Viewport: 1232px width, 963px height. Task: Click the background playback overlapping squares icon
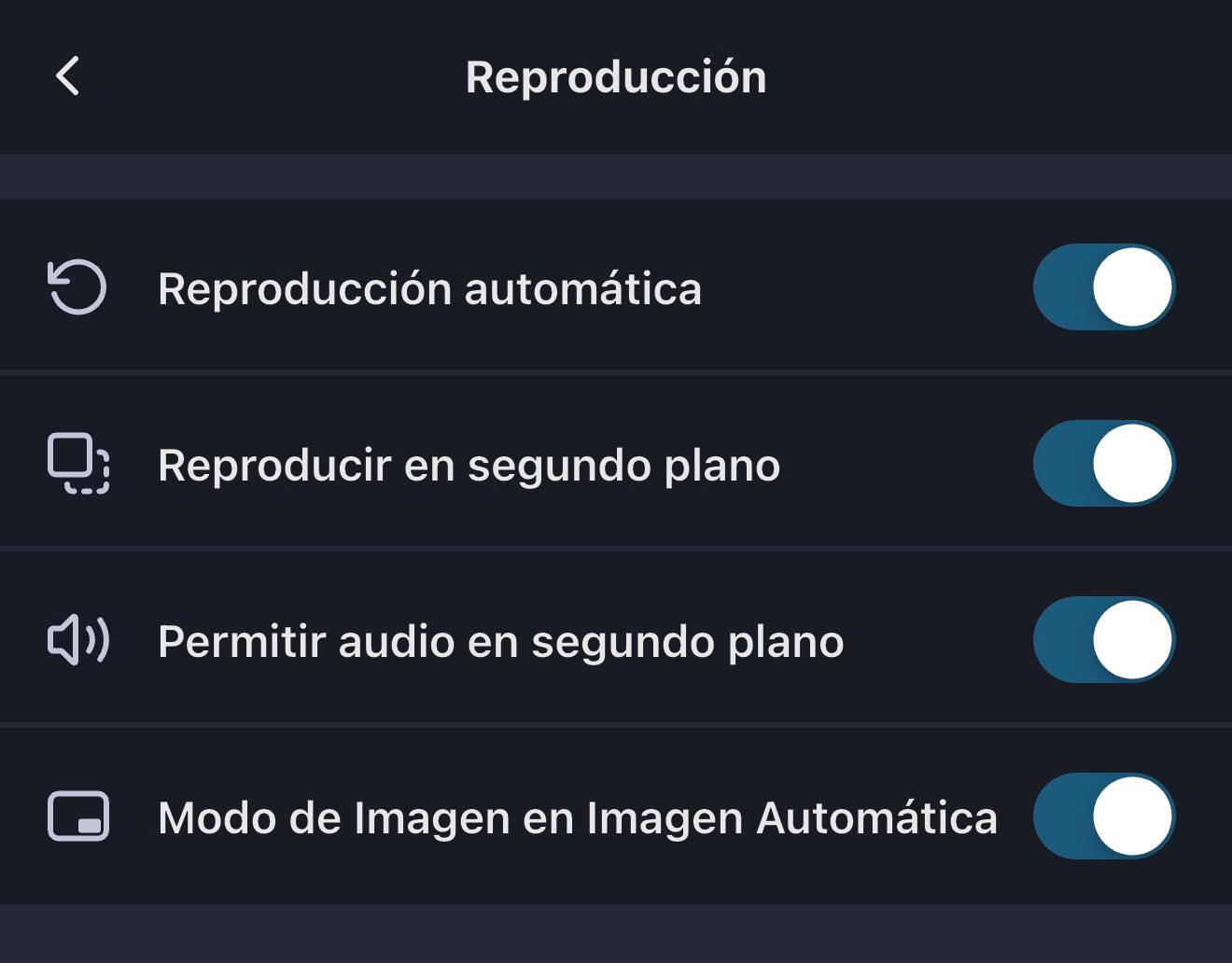(78, 463)
